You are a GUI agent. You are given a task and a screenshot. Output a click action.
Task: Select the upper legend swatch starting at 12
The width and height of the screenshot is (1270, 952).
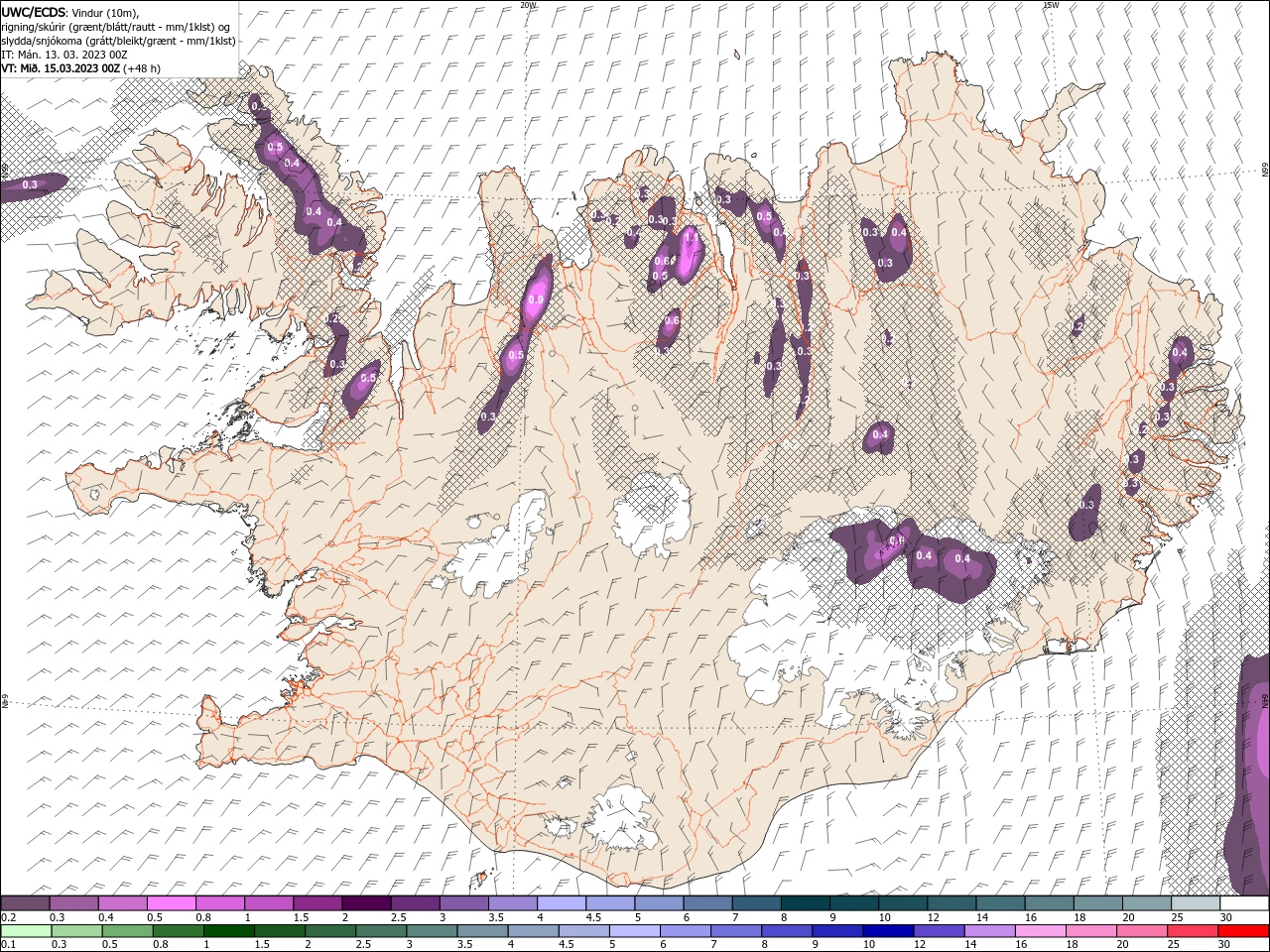coord(951,903)
